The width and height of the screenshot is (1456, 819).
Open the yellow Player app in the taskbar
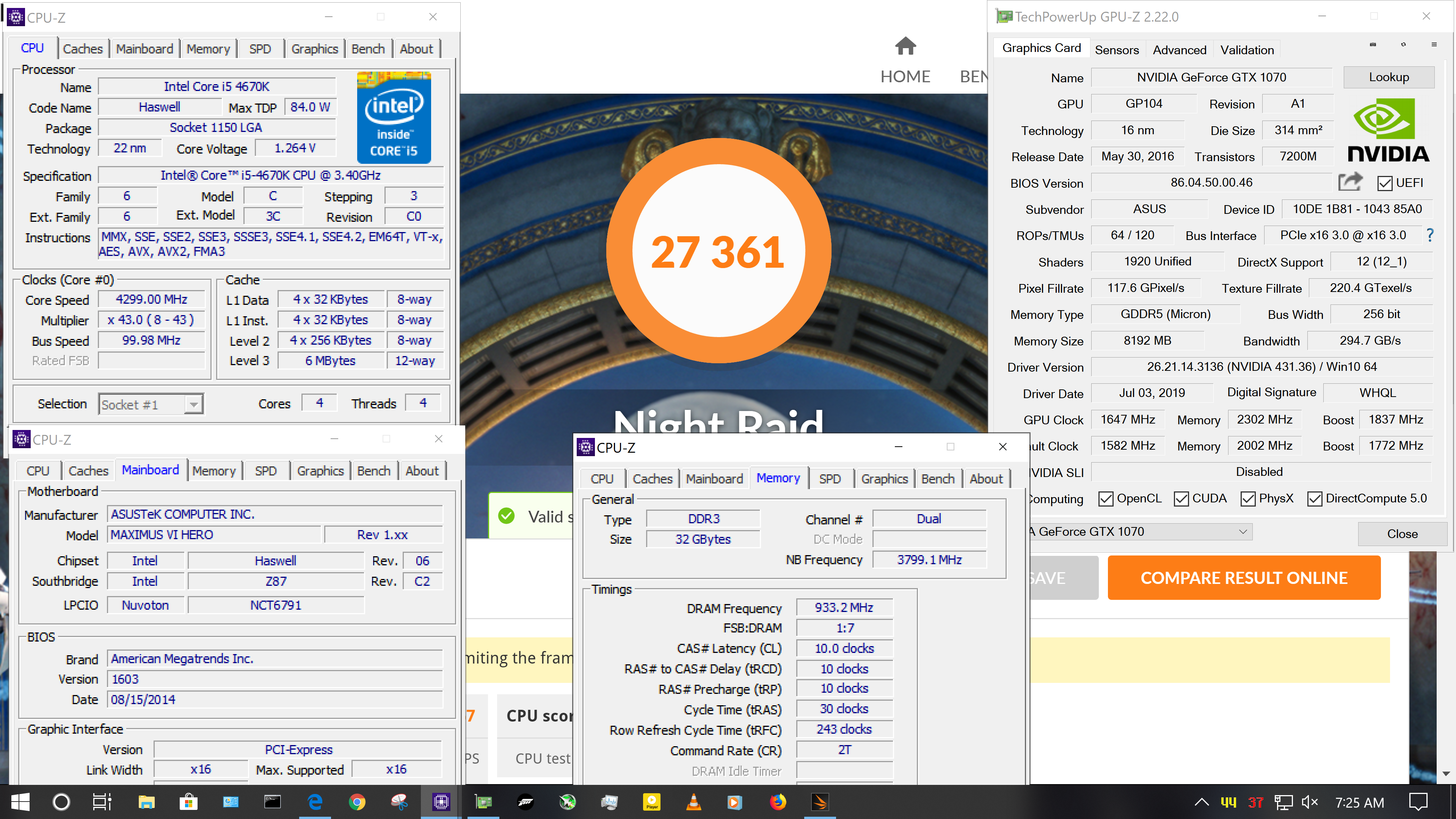coord(652,802)
